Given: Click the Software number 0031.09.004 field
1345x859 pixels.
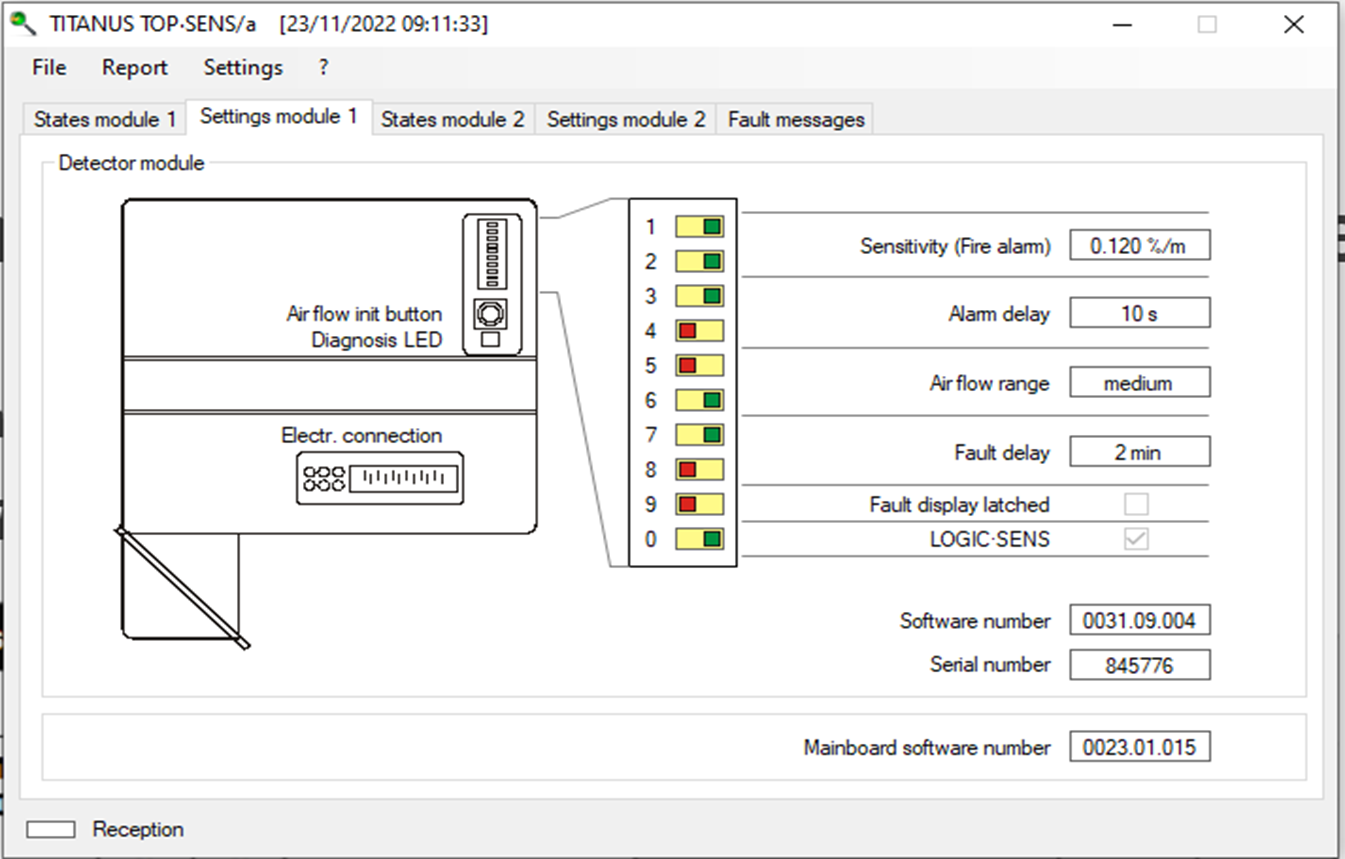Looking at the screenshot, I should [x=1139, y=620].
